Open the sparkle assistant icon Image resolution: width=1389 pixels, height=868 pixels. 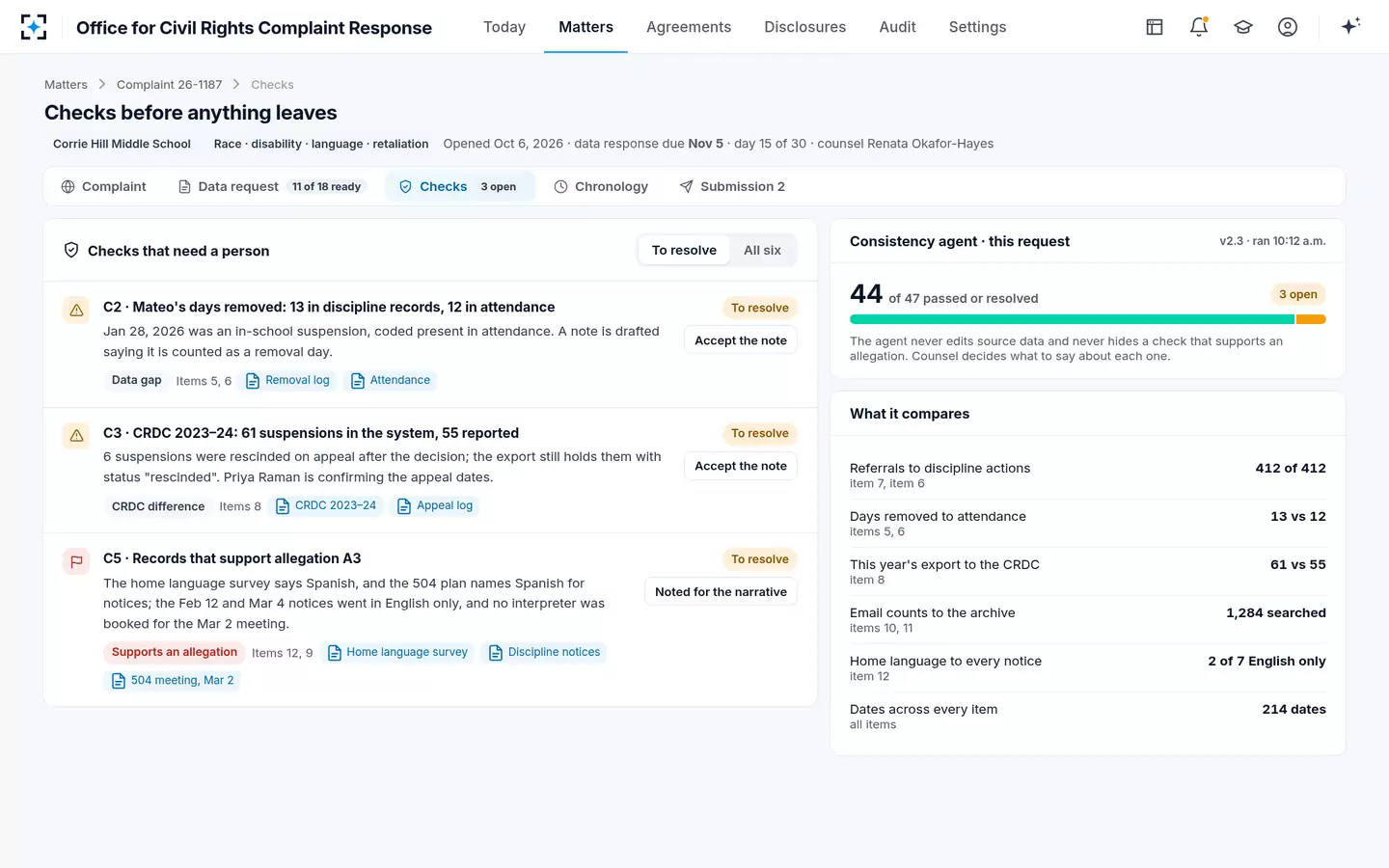[1350, 26]
